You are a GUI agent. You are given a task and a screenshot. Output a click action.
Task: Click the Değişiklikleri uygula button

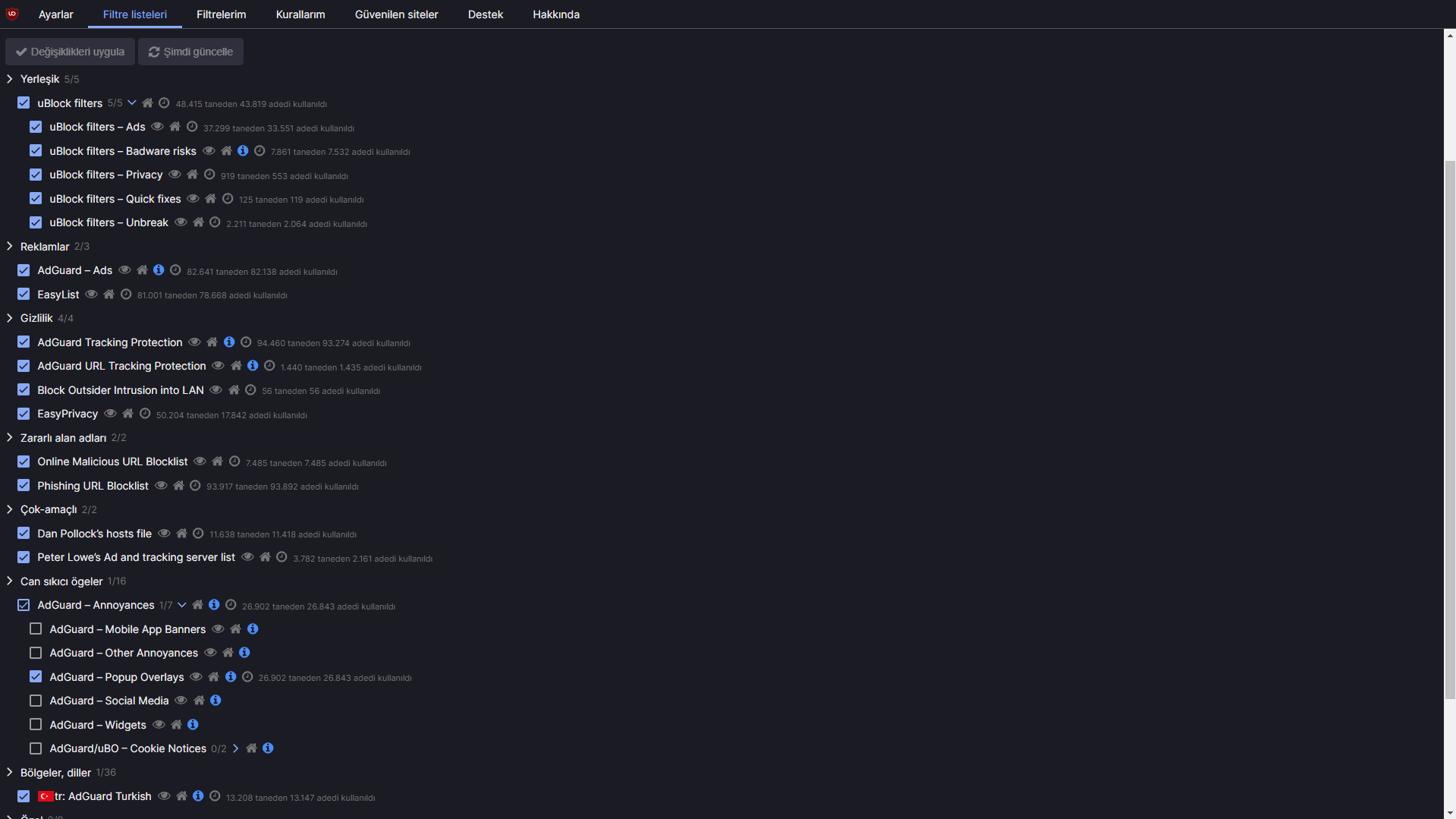[x=70, y=52]
